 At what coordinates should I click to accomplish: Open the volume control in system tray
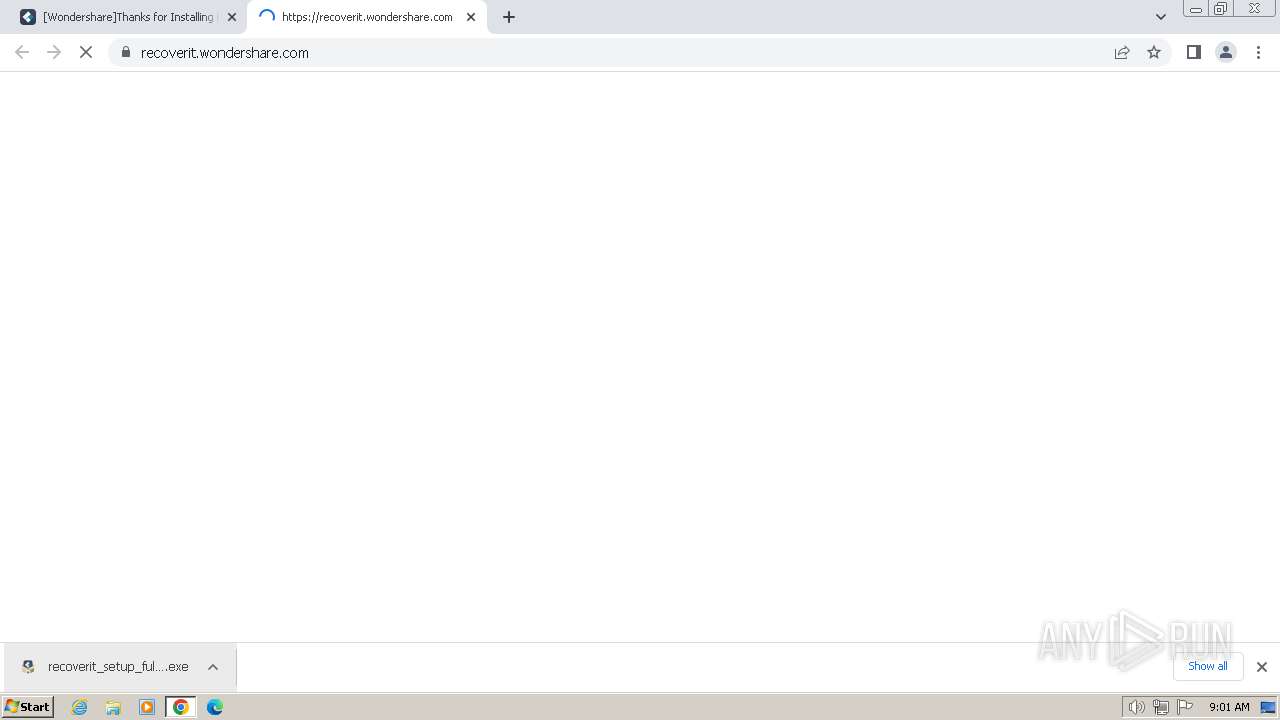1137,707
